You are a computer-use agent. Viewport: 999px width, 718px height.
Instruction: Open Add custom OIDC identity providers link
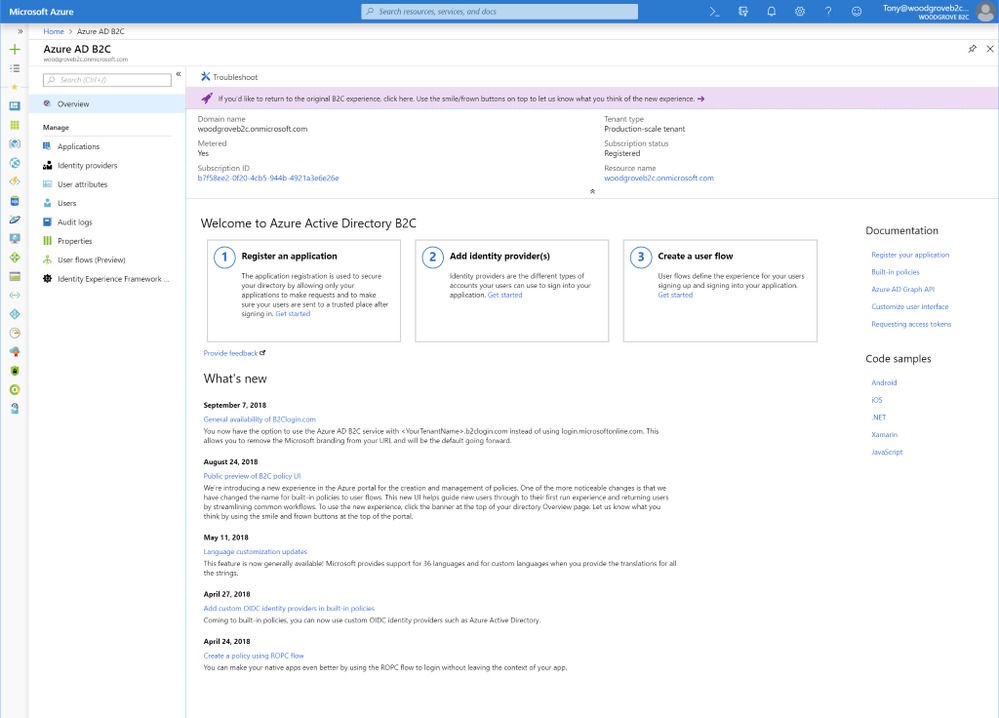click(x=289, y=608)
